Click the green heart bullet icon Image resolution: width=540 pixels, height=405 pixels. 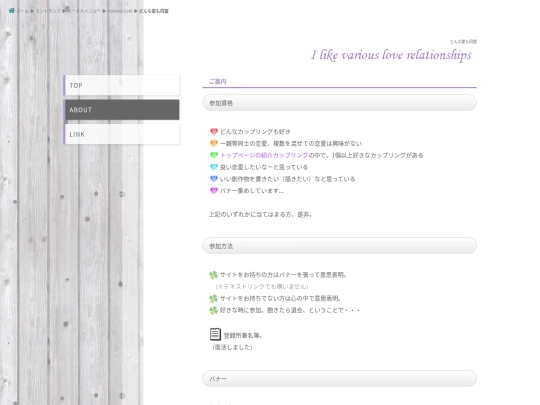tap(214, 155)
